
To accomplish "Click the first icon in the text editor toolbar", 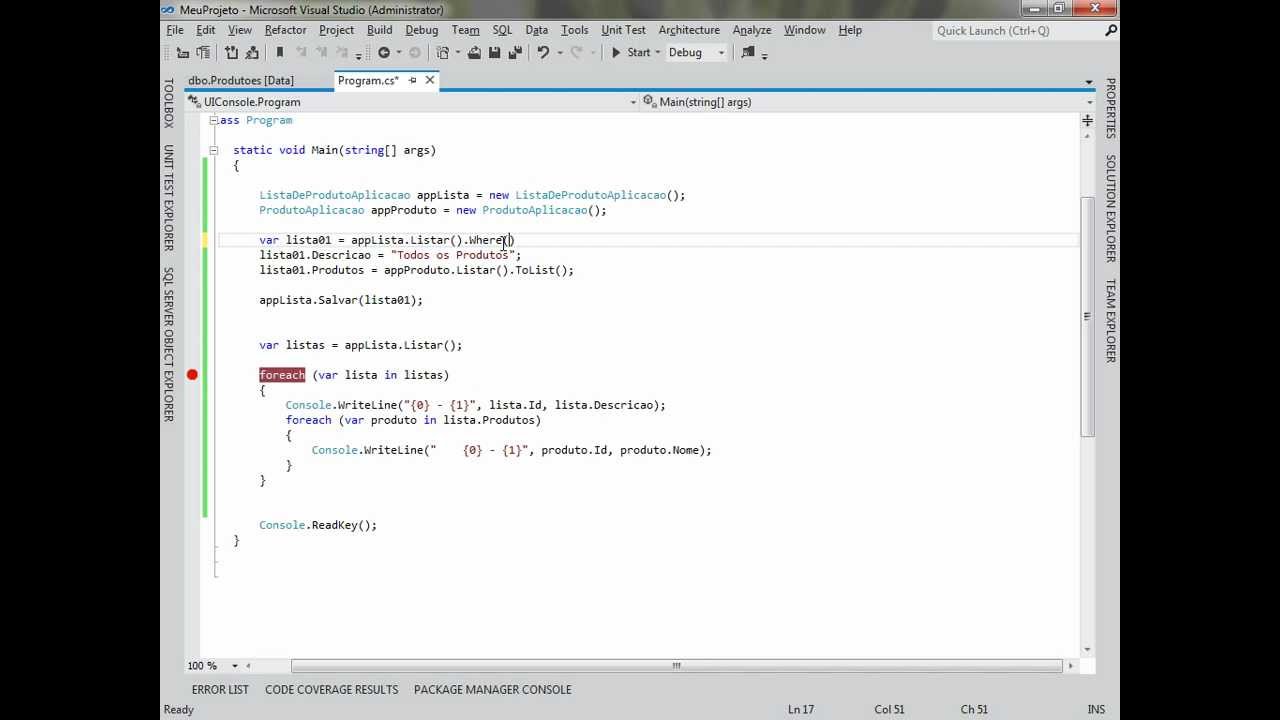I will coord(182,52).
